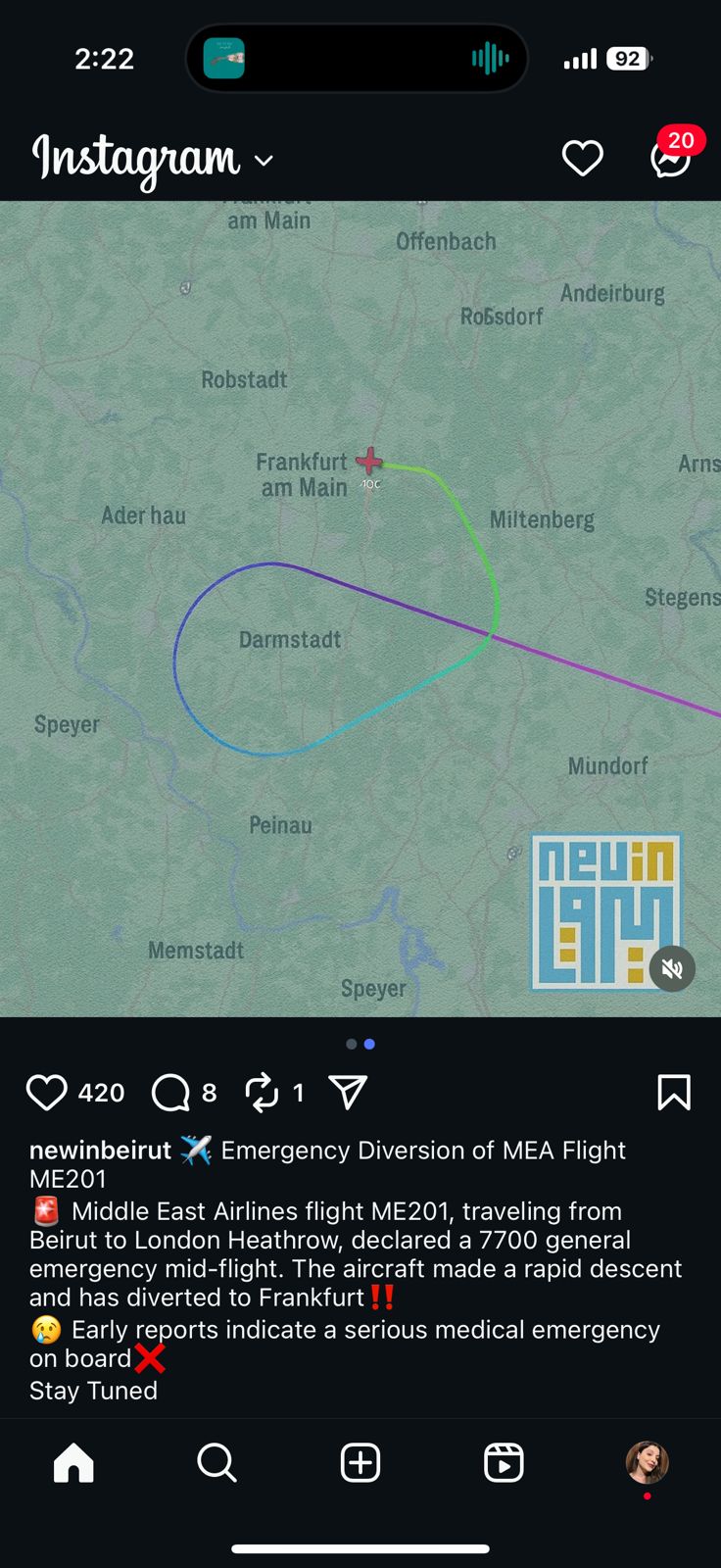Save the post with bookmark icon
Image resolution: width=721 pixels, height=1568 pixels.
pyautogui.click(x=674, y=1092)
